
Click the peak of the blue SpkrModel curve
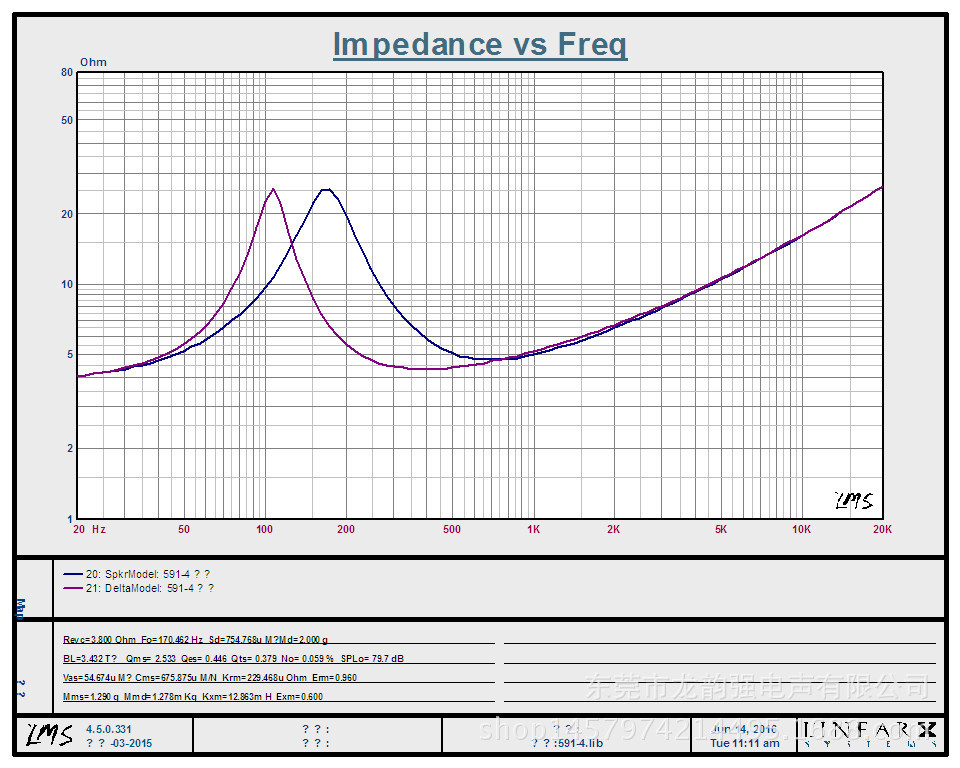(x=326, y=189)
